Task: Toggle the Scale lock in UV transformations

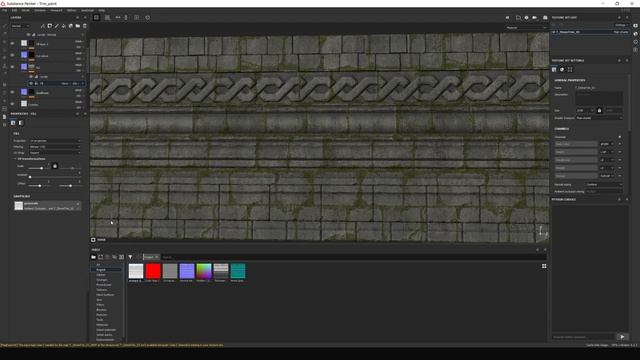Action: 55,166
